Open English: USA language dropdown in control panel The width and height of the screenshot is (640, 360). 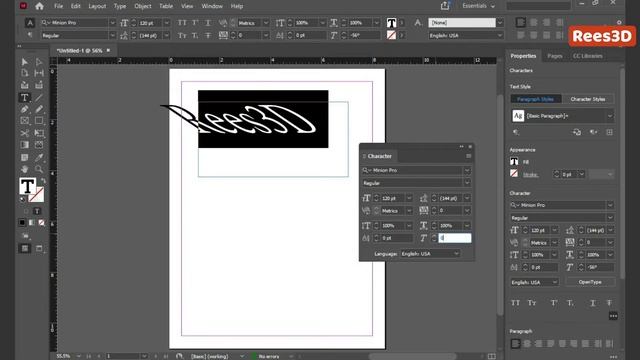[x=500, y=36]
